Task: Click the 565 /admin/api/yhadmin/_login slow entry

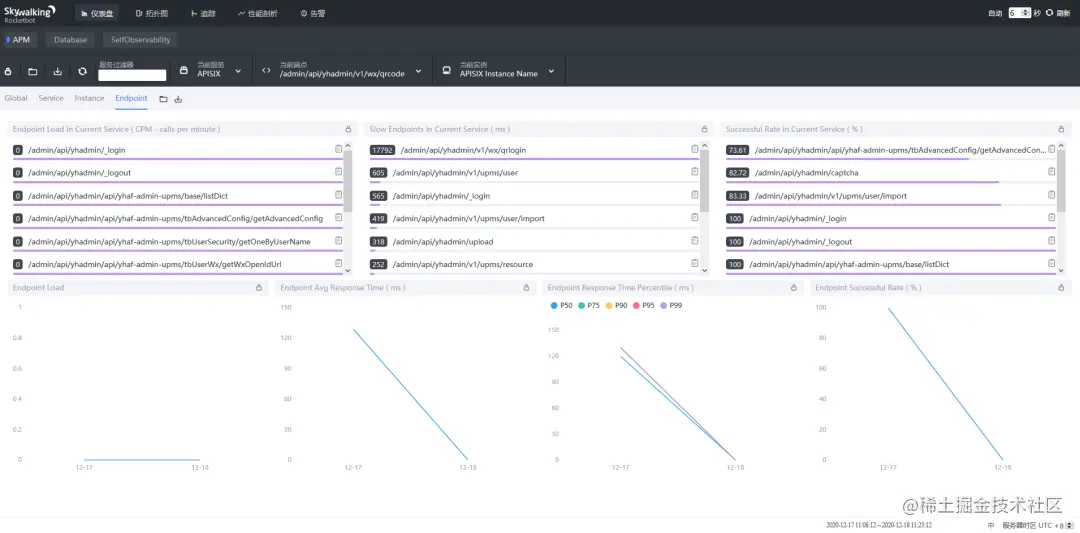Action: click(x=534, y=196)
